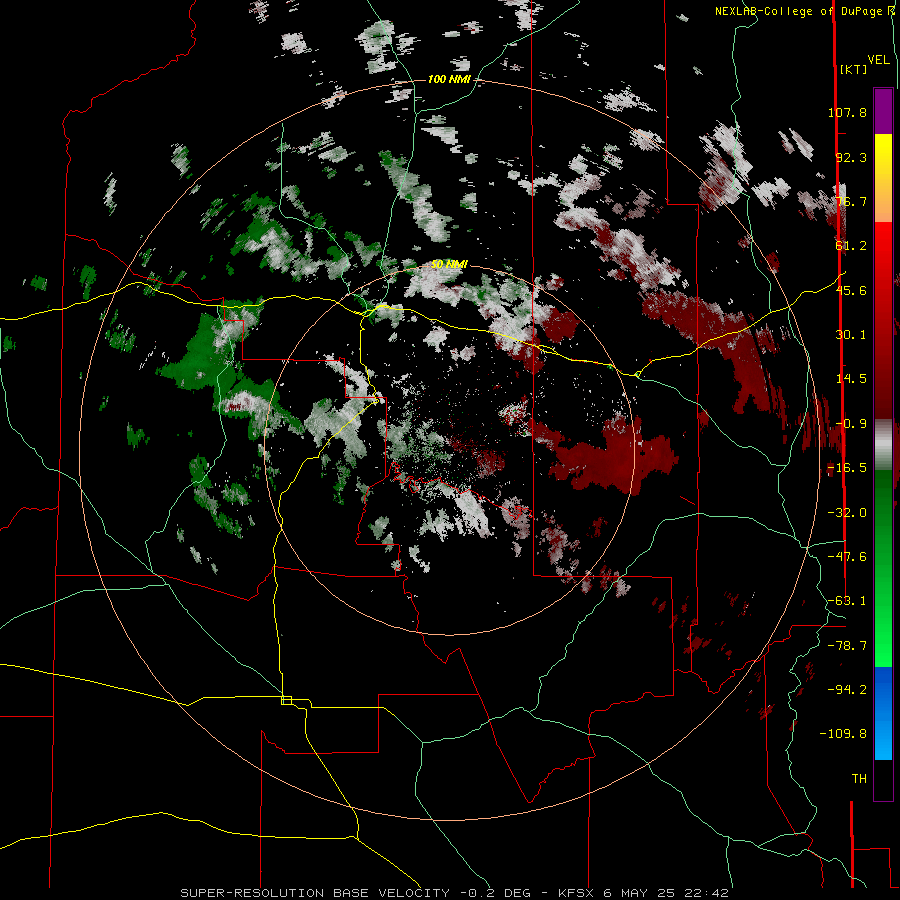
Task: Click the -109.8 value on velocity scale
Action: pos(843,734)
